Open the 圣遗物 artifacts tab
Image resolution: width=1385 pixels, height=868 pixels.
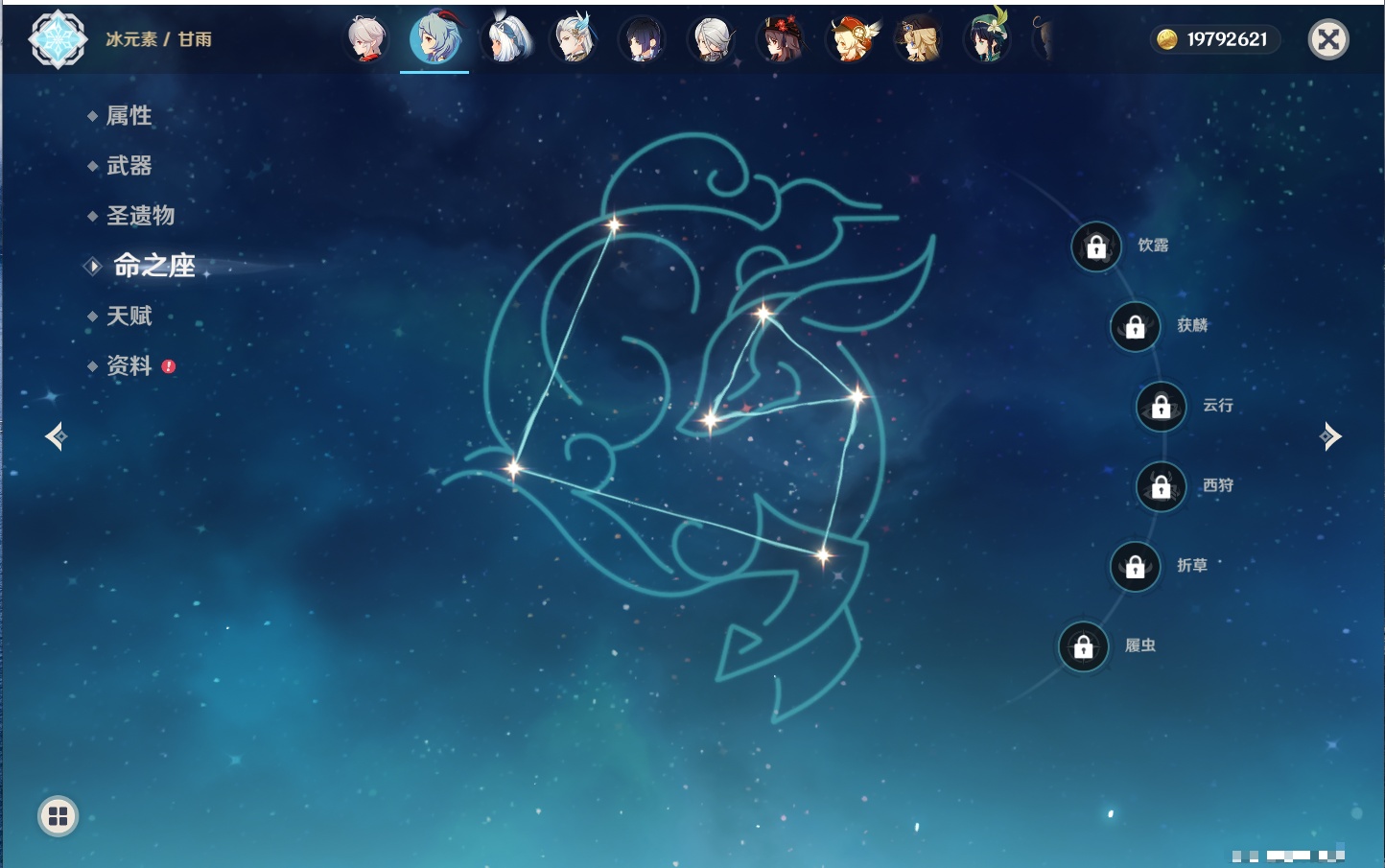140,216
